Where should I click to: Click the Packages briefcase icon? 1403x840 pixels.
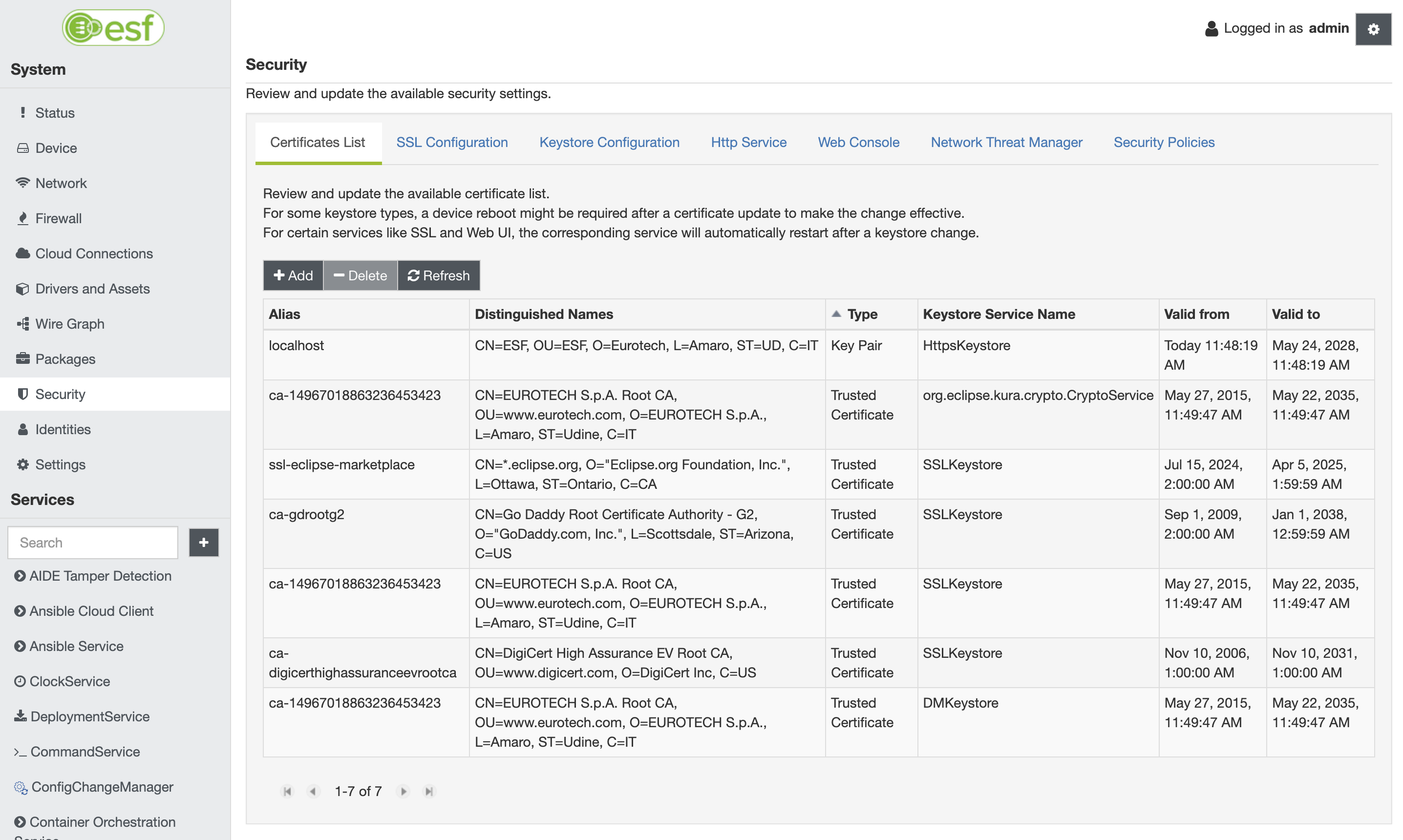[22, 358]
